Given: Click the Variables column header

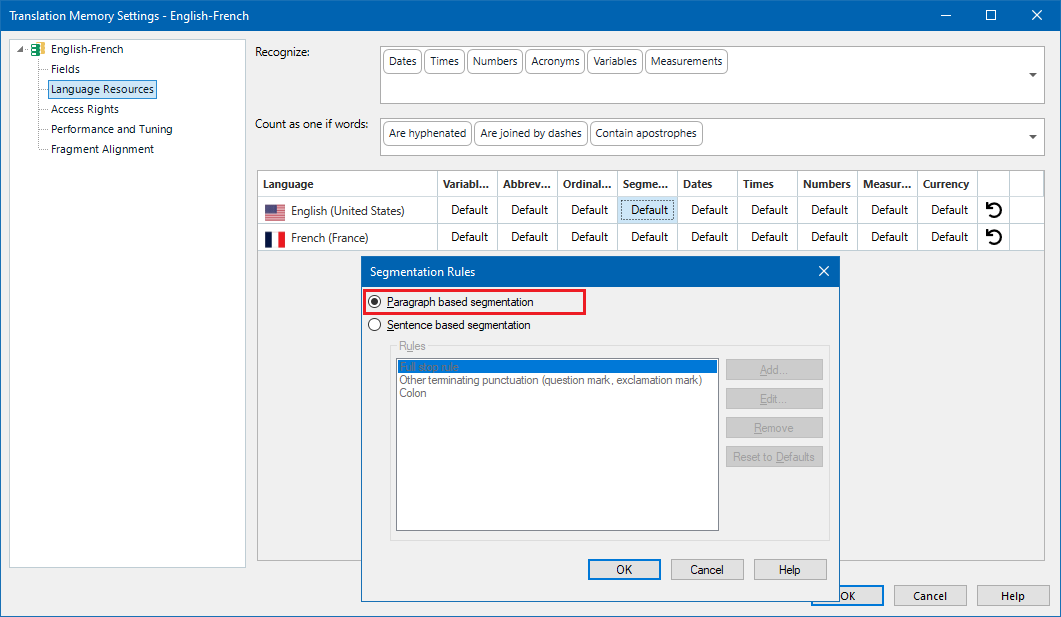Looking at the screenshot, I should (x=467, y=184).
